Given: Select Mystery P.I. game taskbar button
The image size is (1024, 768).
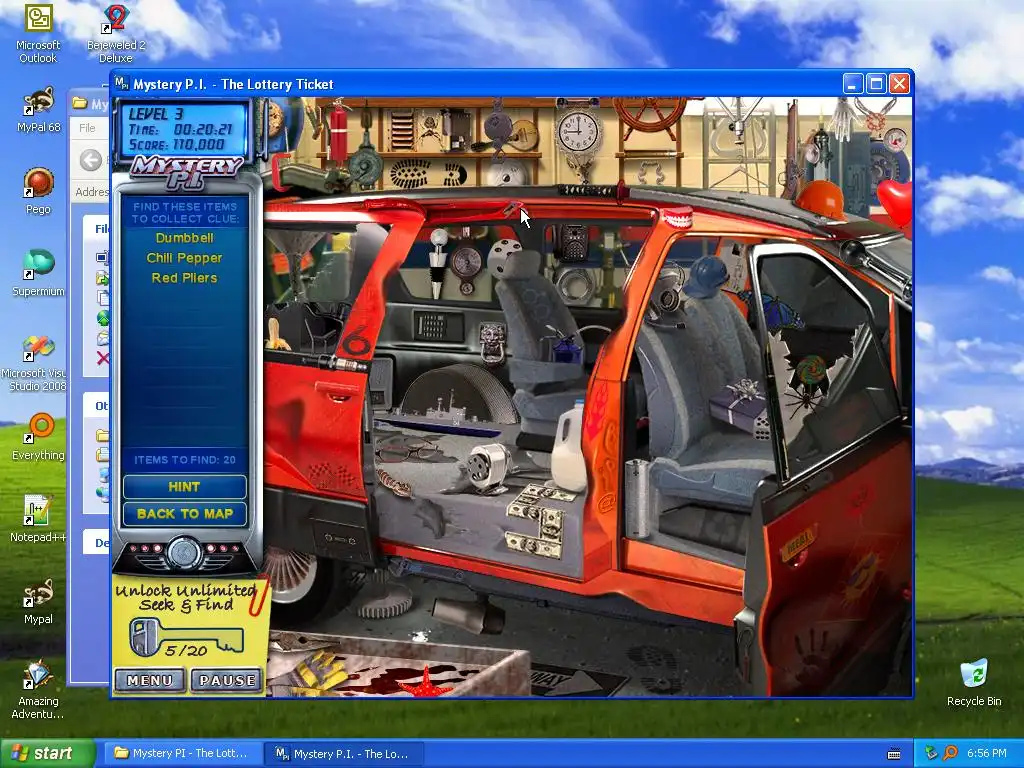Looking at the screenshot, I should (342, 754).
